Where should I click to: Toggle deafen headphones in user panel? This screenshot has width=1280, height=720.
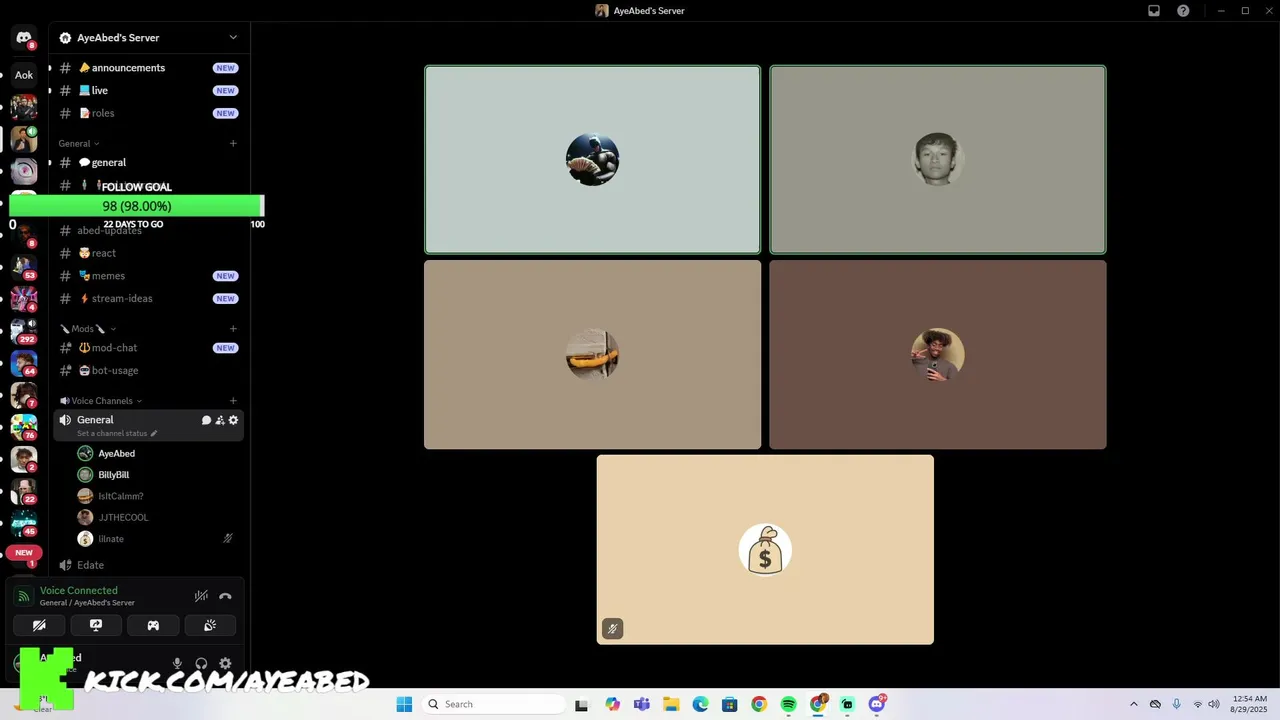201,663
